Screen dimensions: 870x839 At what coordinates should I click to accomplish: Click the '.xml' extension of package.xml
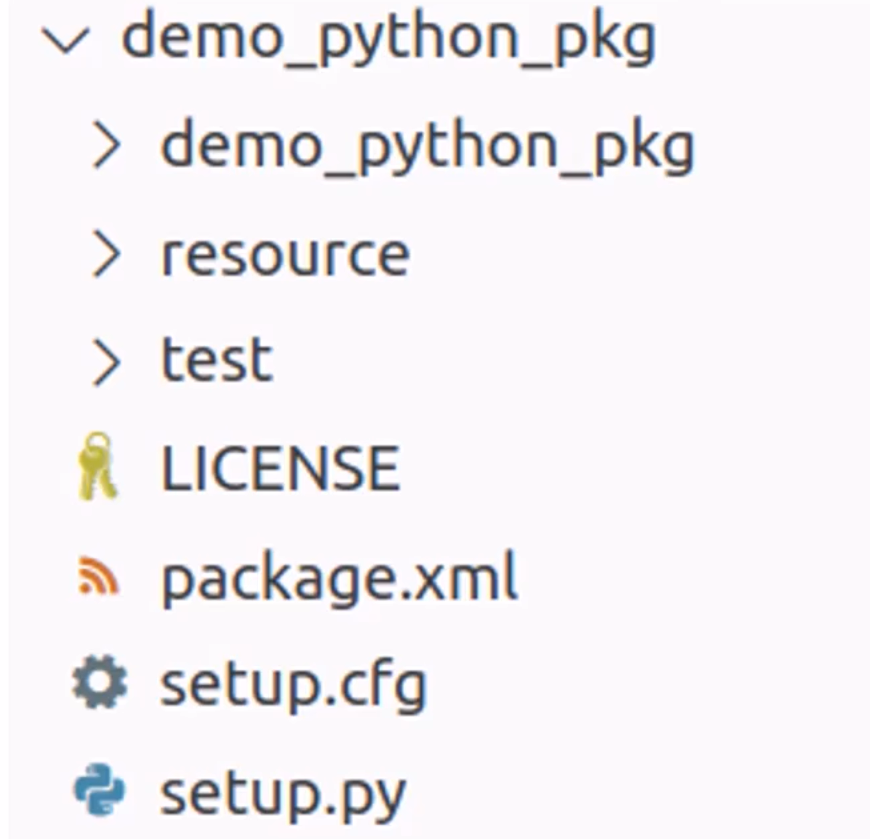(x=474, y=578)
